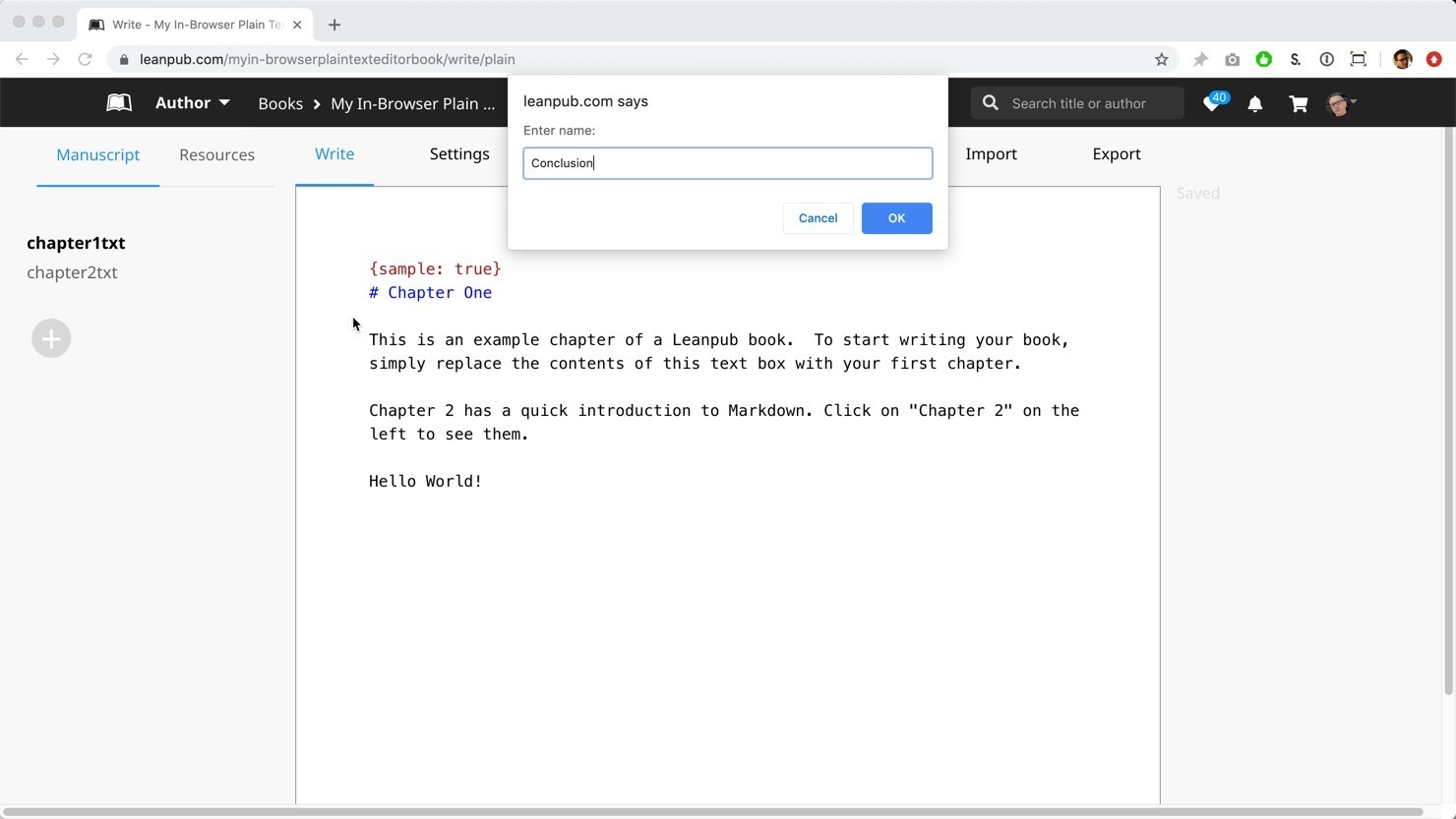
Task: Open the user avatar account menu
Action: (1340, 103)
